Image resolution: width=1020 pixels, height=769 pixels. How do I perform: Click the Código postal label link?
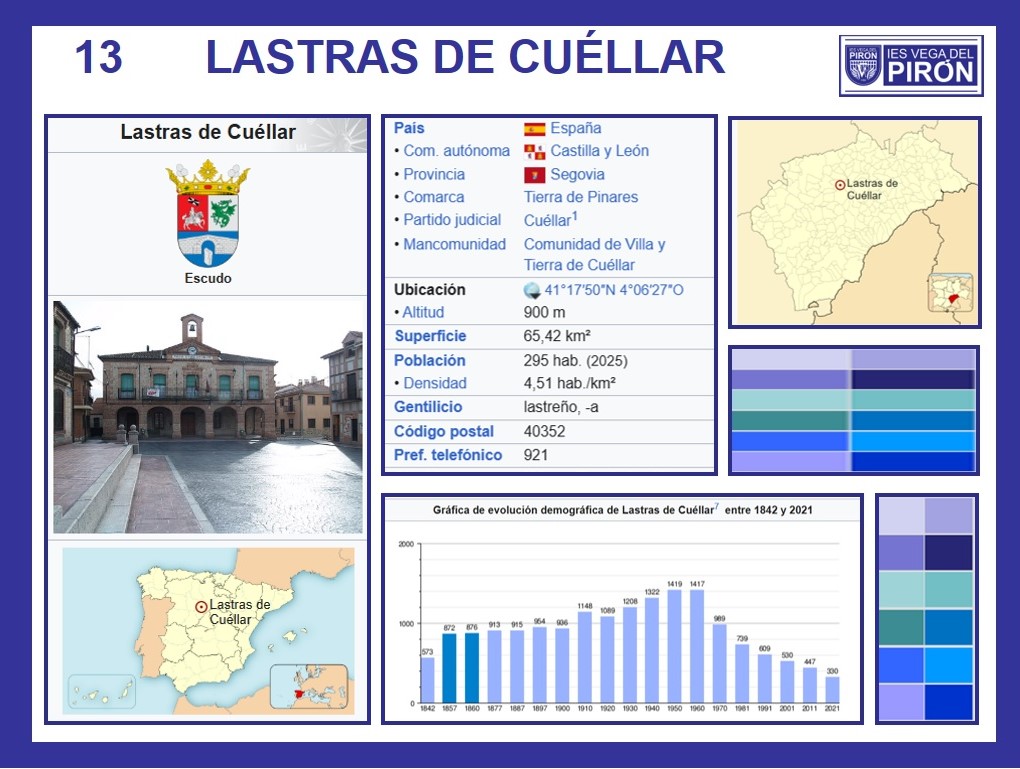(x=444, y=431)
